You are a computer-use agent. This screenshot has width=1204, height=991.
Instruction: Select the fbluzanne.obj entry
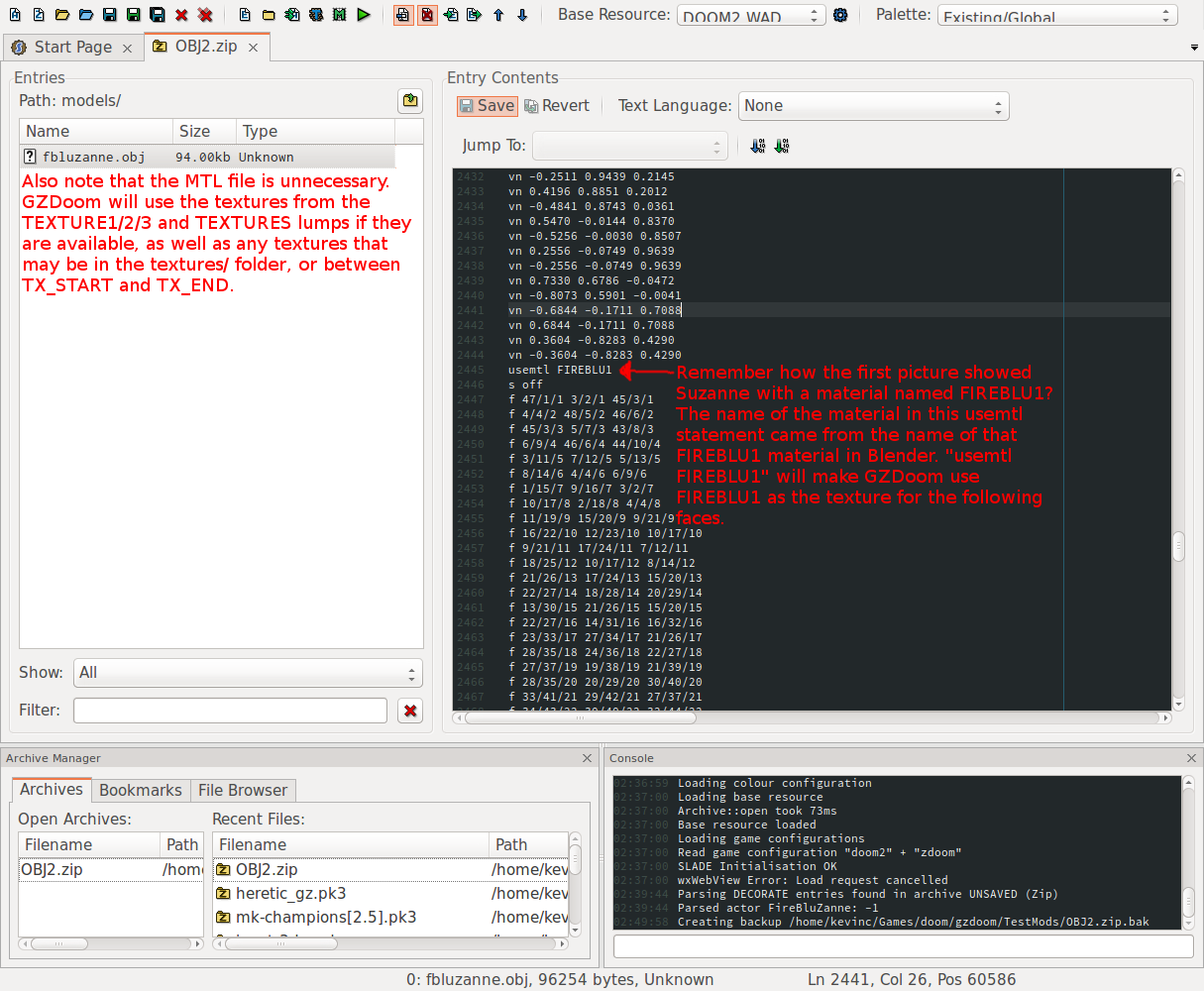click(x=207, y=157)
